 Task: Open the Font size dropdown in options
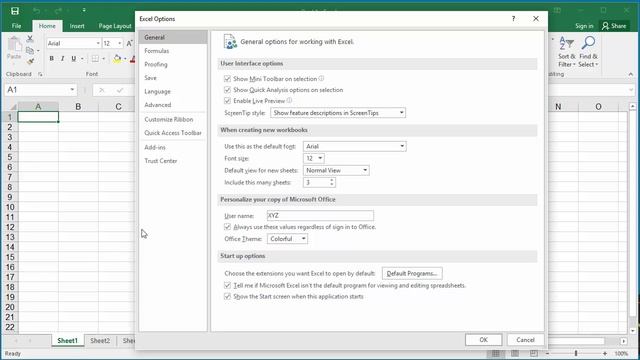tap(314, 158)
